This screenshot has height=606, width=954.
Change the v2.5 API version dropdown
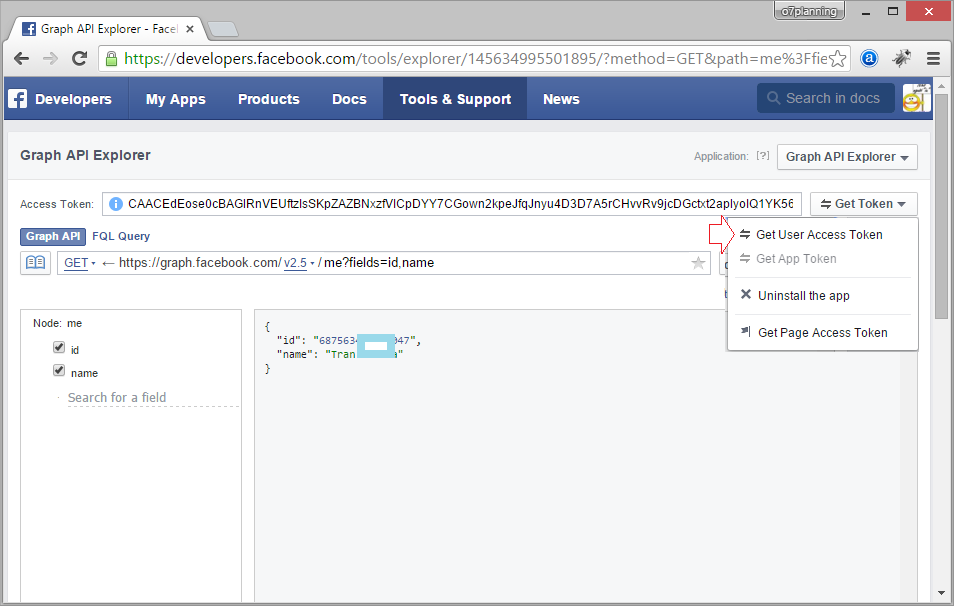(x=299, y=263)
